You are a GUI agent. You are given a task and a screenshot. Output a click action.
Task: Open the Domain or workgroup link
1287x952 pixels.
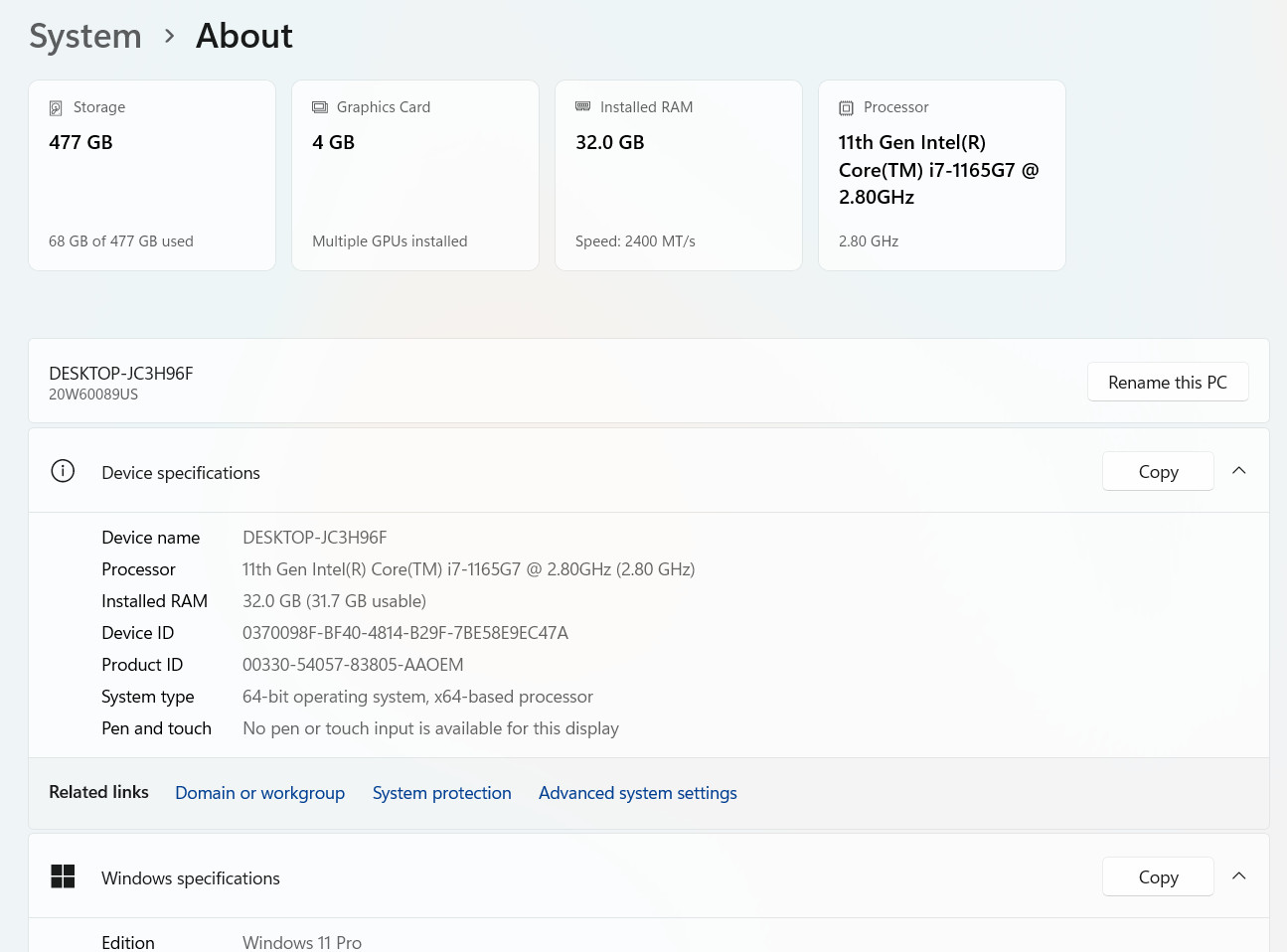260,793
